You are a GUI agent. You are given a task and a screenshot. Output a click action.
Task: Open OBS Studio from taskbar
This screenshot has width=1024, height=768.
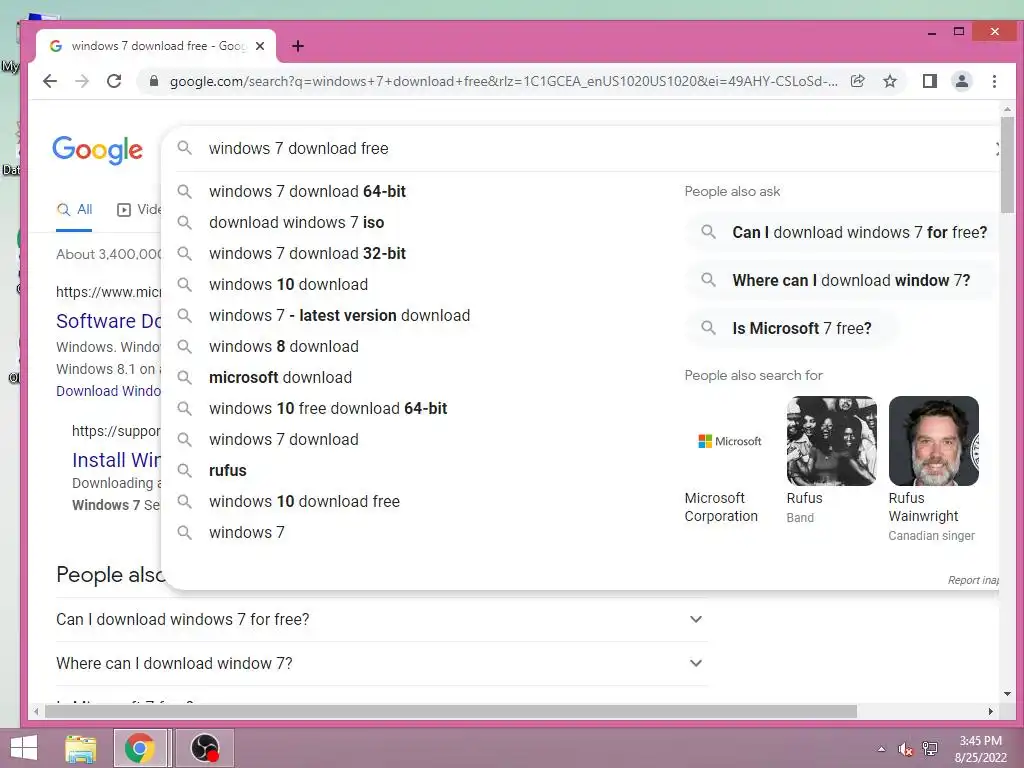204,748
